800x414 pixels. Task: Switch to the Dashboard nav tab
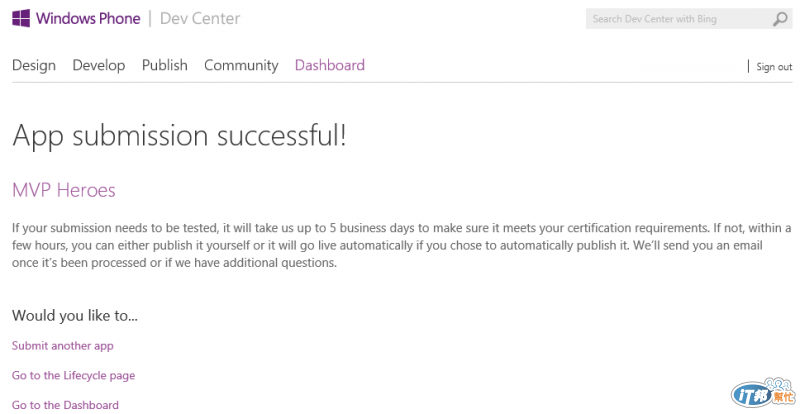[x=330, y=65]
